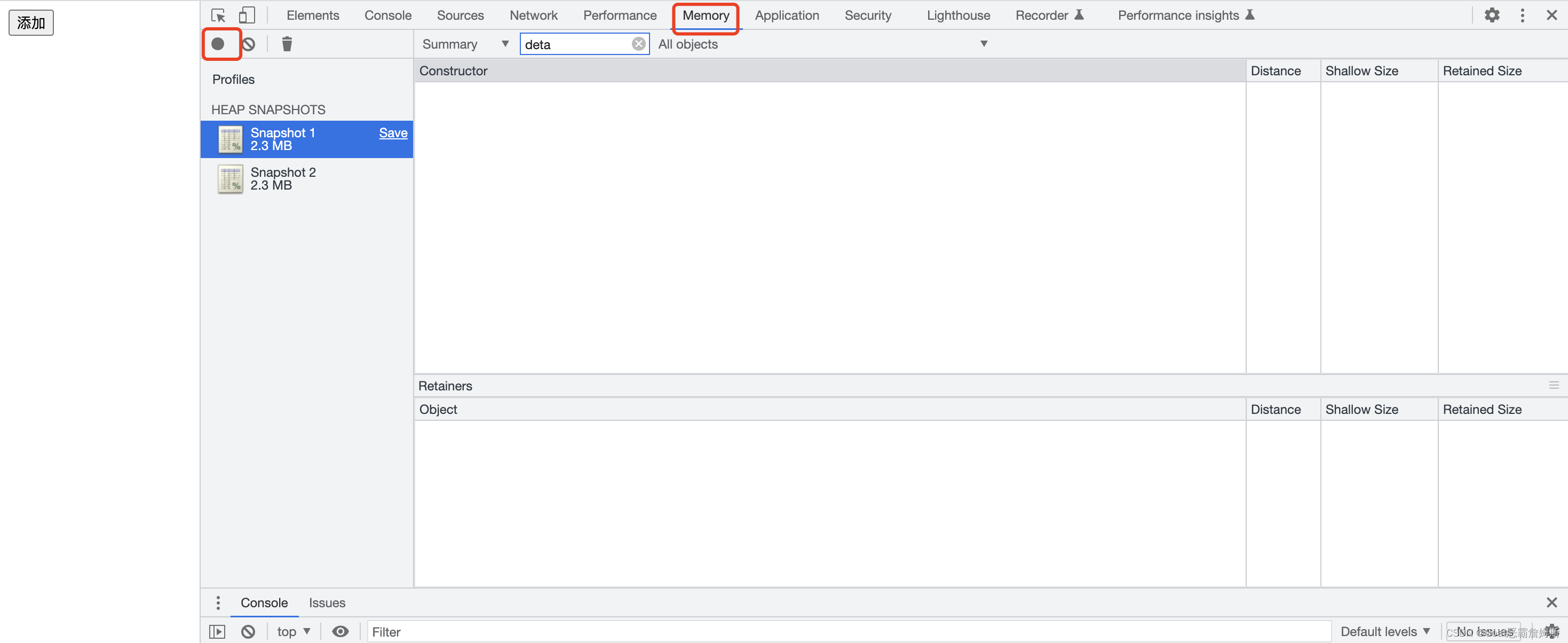Select the Console drawer tab
The height and width of the screenshot is (643, 1568).
point(264,602)
